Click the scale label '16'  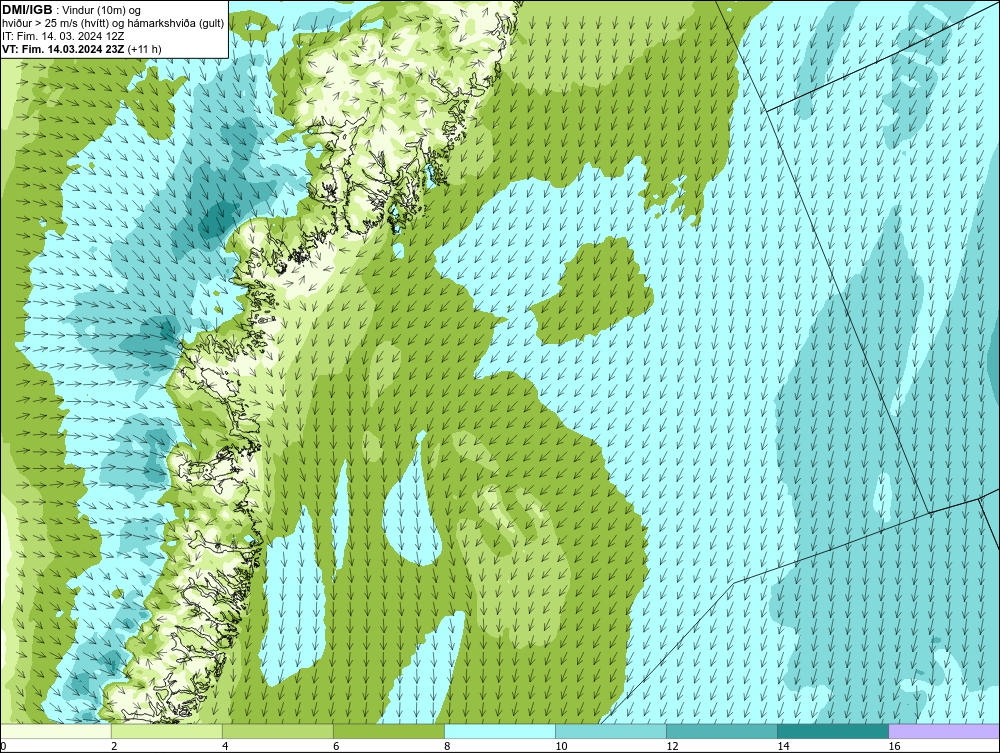point(894,746)
